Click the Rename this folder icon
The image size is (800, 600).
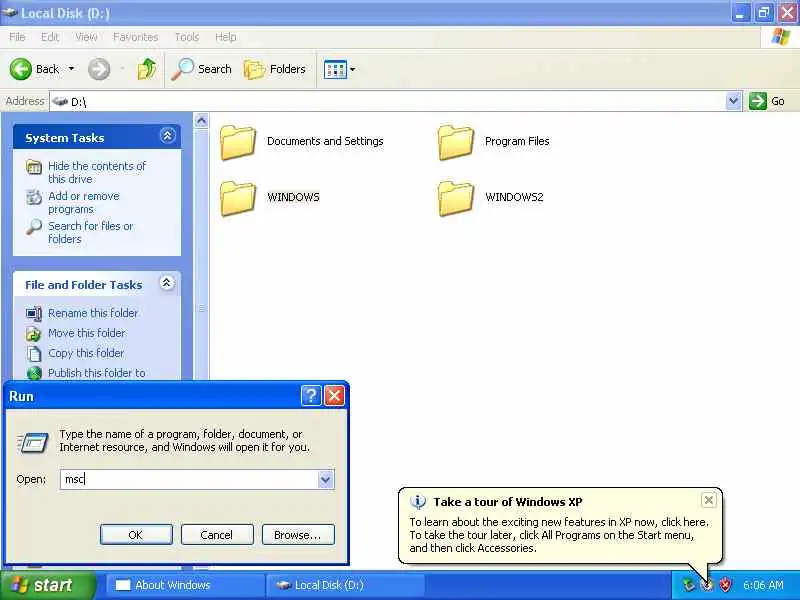[x=34, y=313]
